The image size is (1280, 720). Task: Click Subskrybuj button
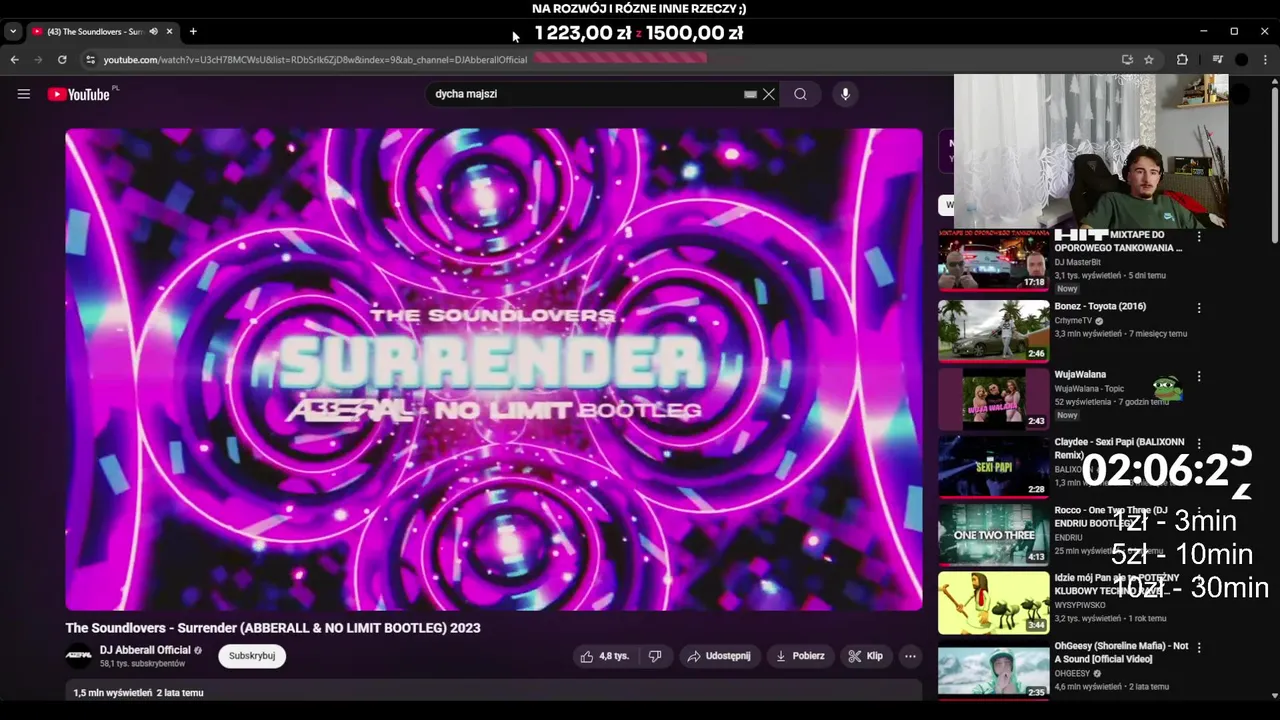[252, 656]
